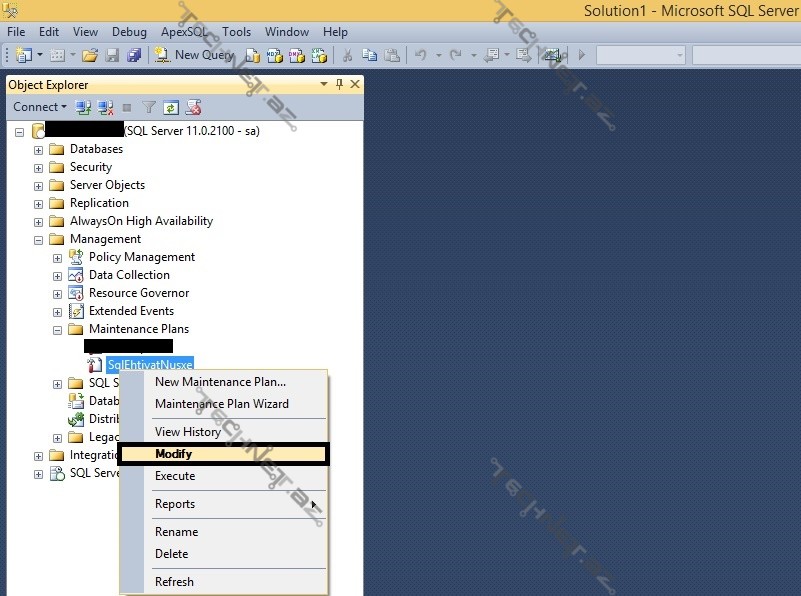Click the Open File folder icon

point(88,55)
